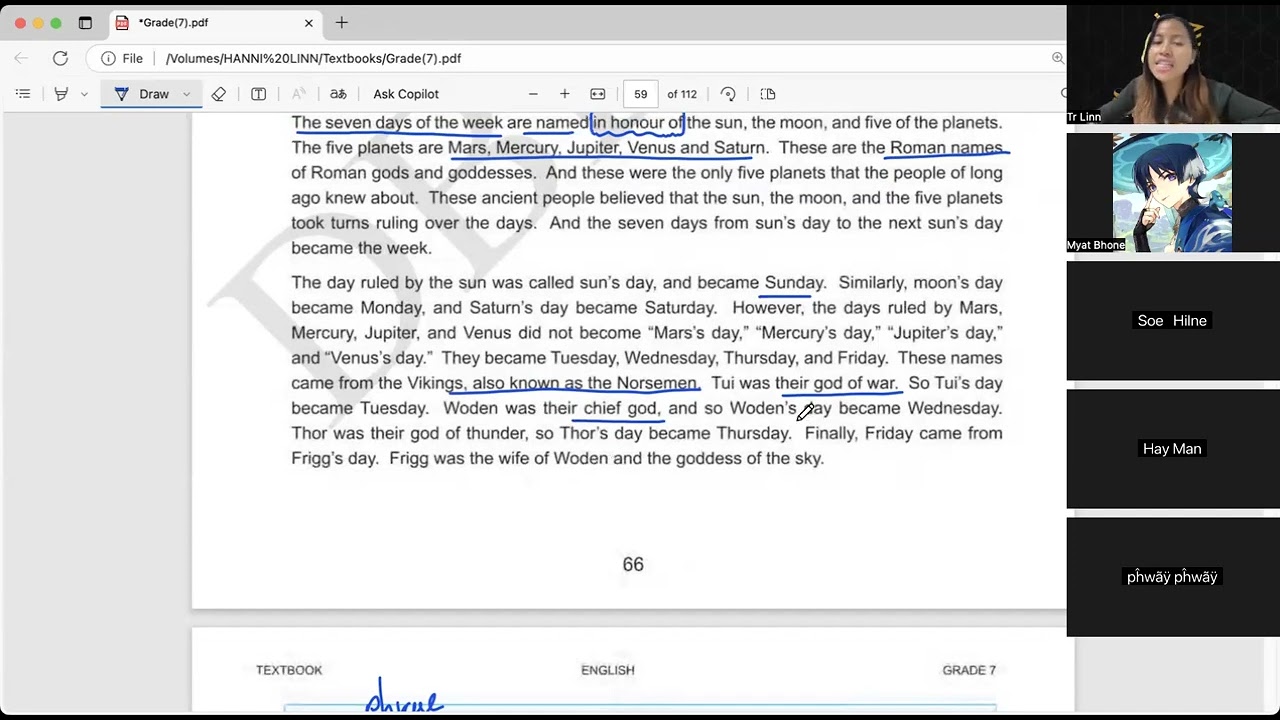Image resolution: width=1280 pixels, height=720 pixels.
Task: Click the zoom indicator in address bar
Action: click(x=1058, y=58)
